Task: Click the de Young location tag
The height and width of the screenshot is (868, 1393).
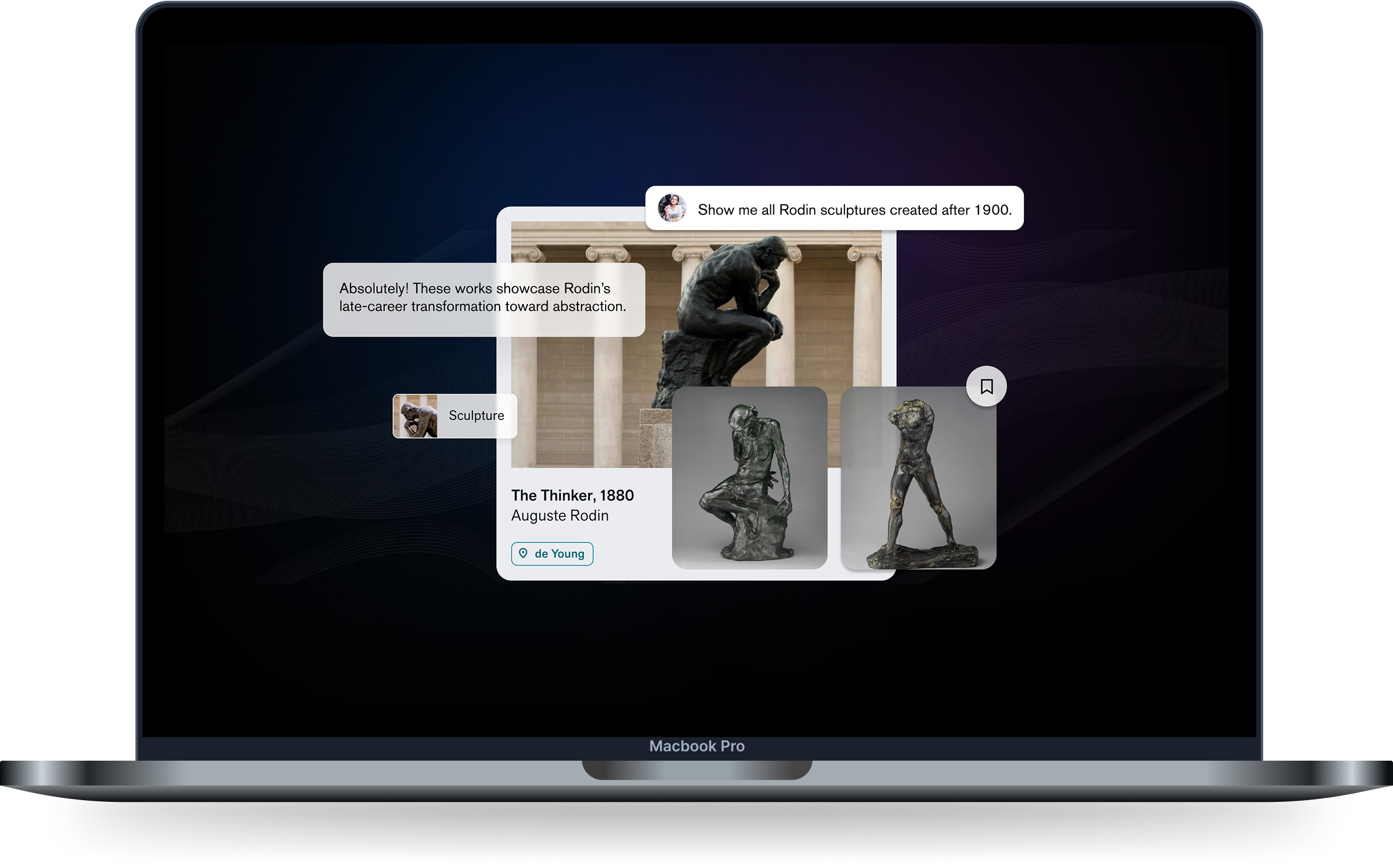Action: 552,554
